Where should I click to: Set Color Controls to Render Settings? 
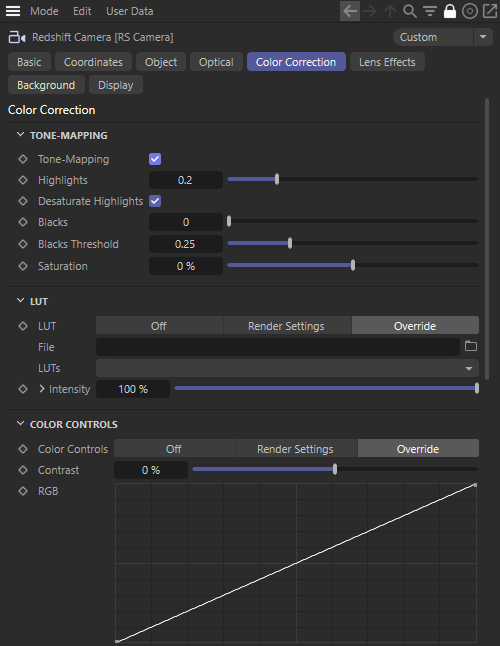295,449
